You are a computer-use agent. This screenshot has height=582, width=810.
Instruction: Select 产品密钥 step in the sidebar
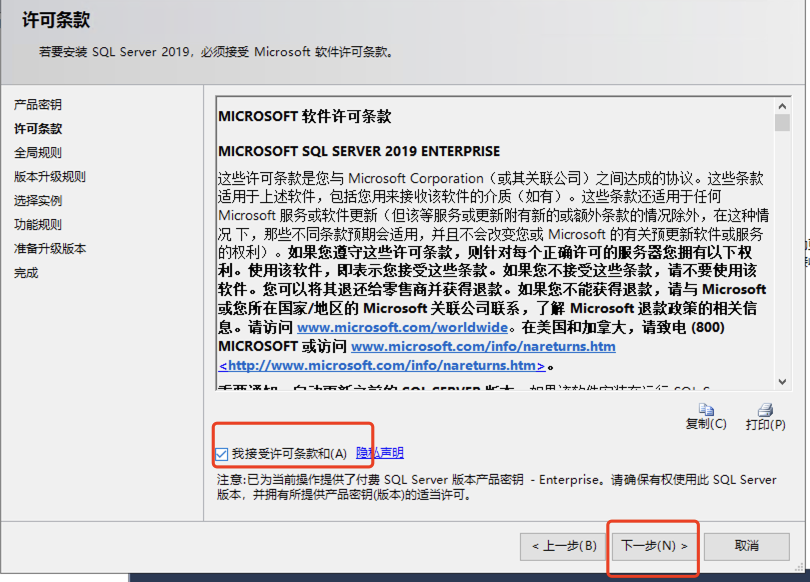point(38,105)
